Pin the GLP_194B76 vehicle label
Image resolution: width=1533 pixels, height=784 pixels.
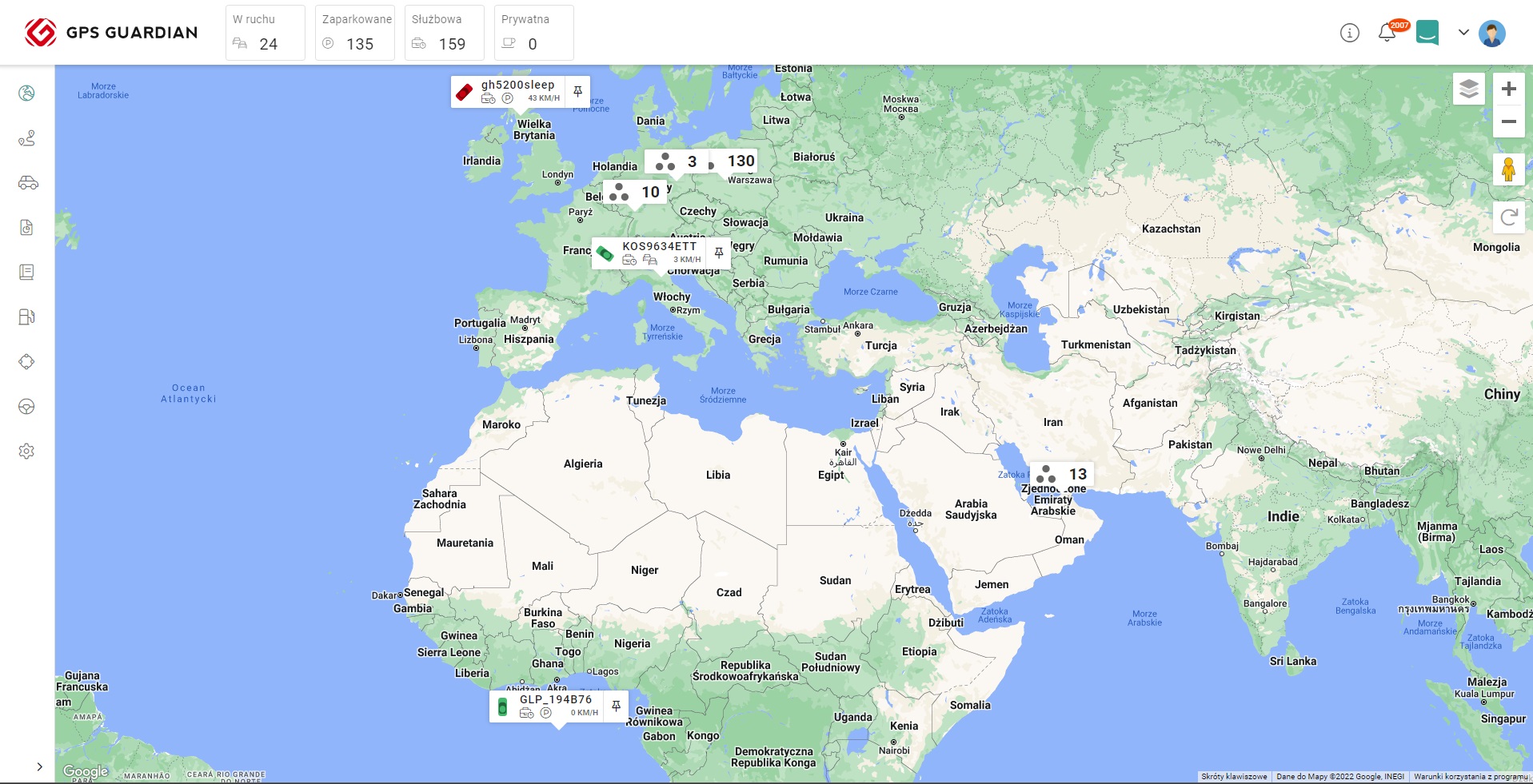pos(616,706)
